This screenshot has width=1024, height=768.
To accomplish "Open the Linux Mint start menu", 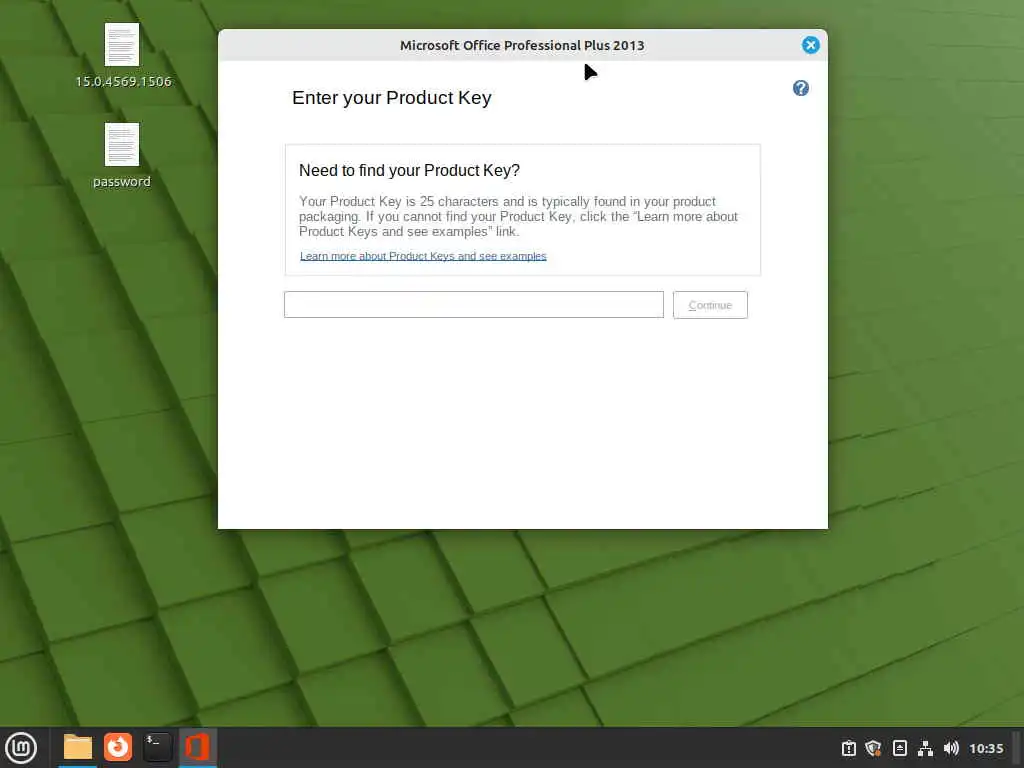I will tap(21, 748).
